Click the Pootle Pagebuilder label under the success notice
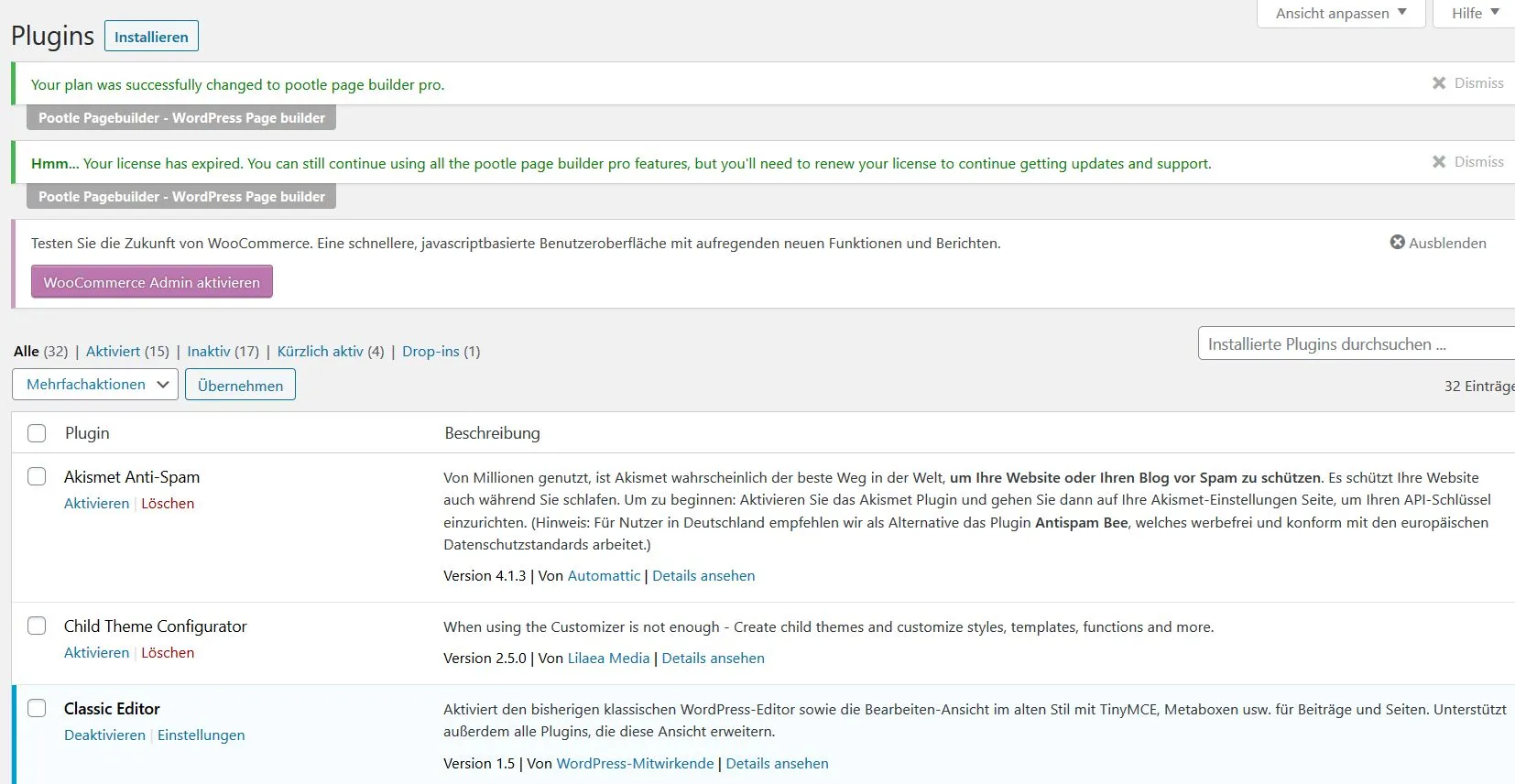1515x784 pixels. point(181,118)
